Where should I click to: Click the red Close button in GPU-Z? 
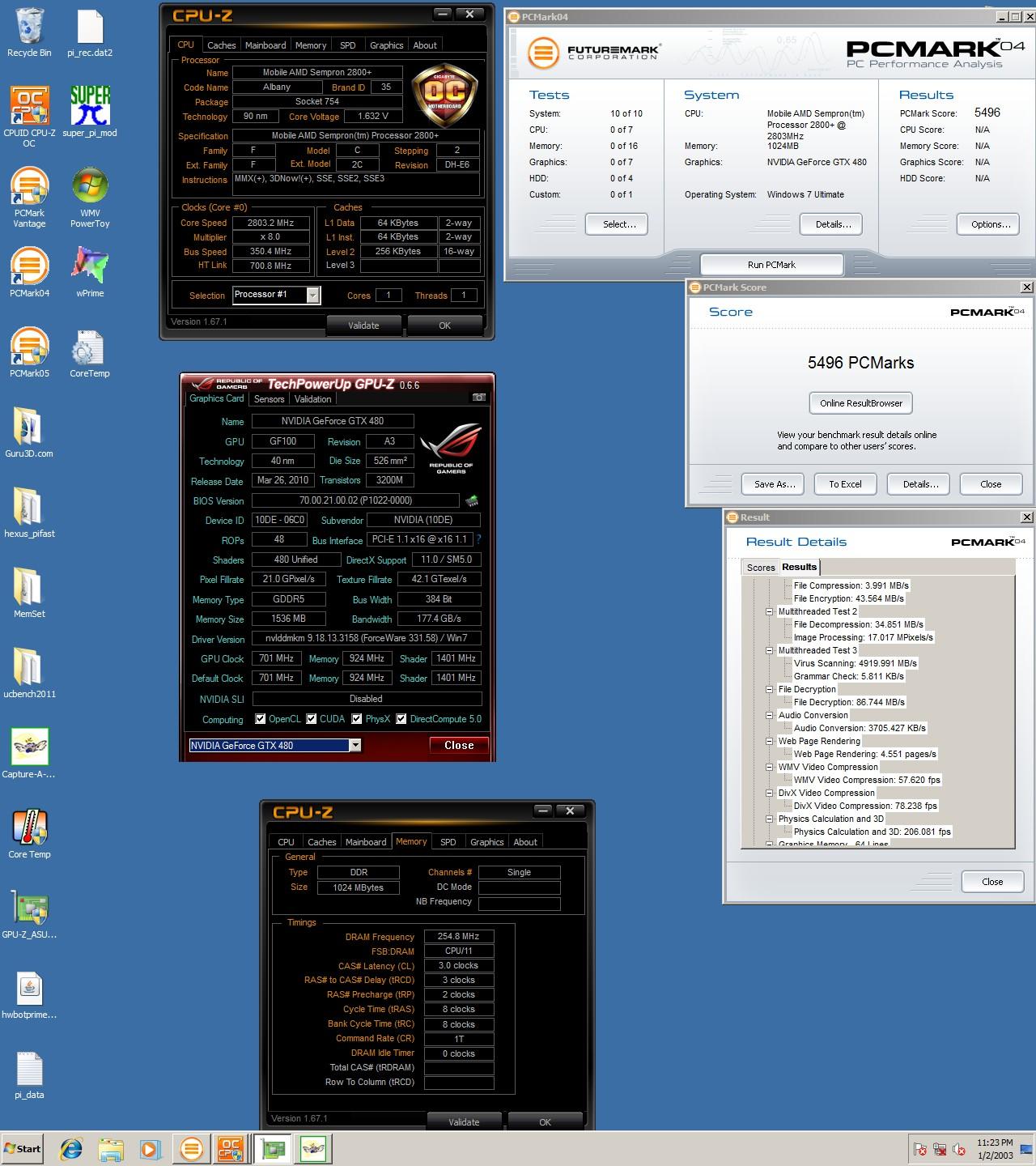point(459,745)
